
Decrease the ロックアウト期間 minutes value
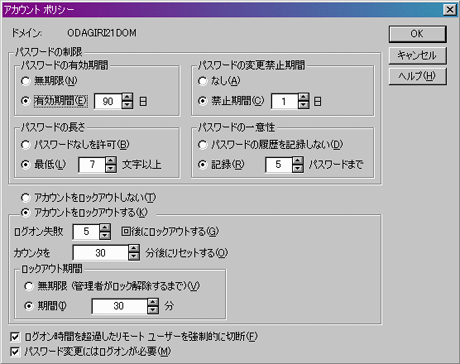(x=153, y=310)
